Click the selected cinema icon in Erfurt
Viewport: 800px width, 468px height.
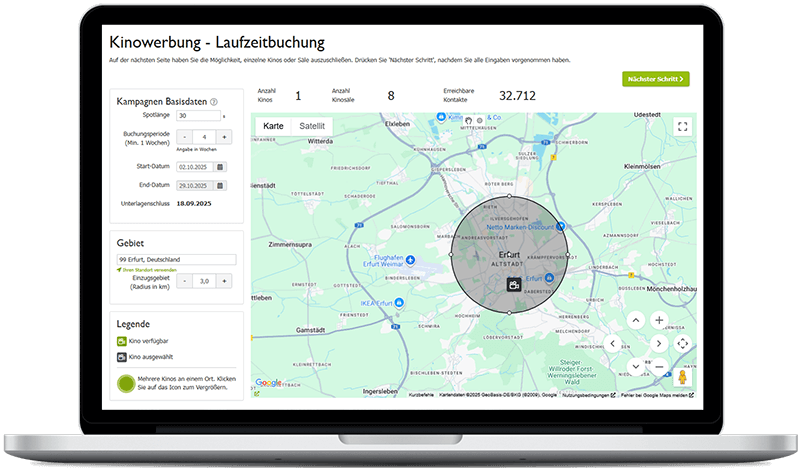pos(514,285)
